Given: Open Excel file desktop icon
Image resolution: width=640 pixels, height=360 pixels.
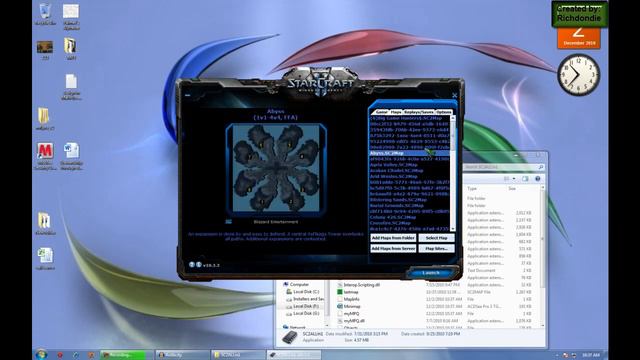Looking at the screenshot, I should [x=45, y=259].
